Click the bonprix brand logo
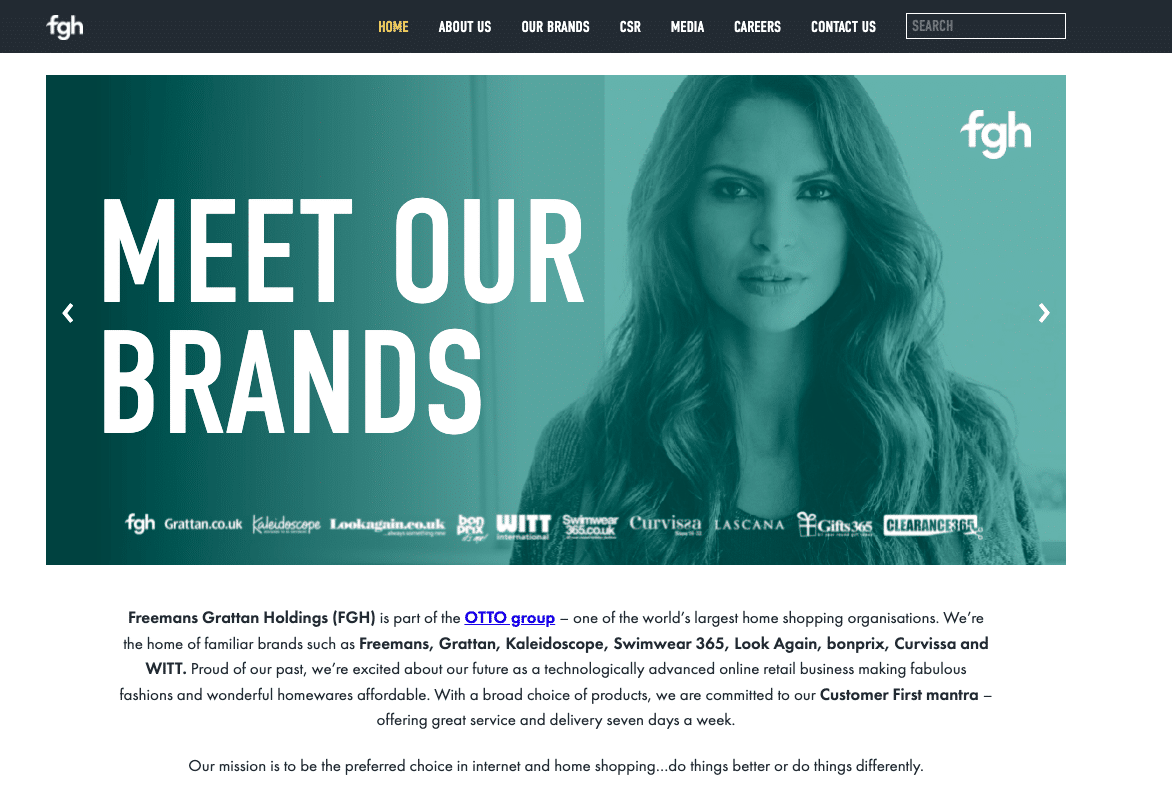The image size is (1172, 800). pyautogui.click(x=471, y=527)
